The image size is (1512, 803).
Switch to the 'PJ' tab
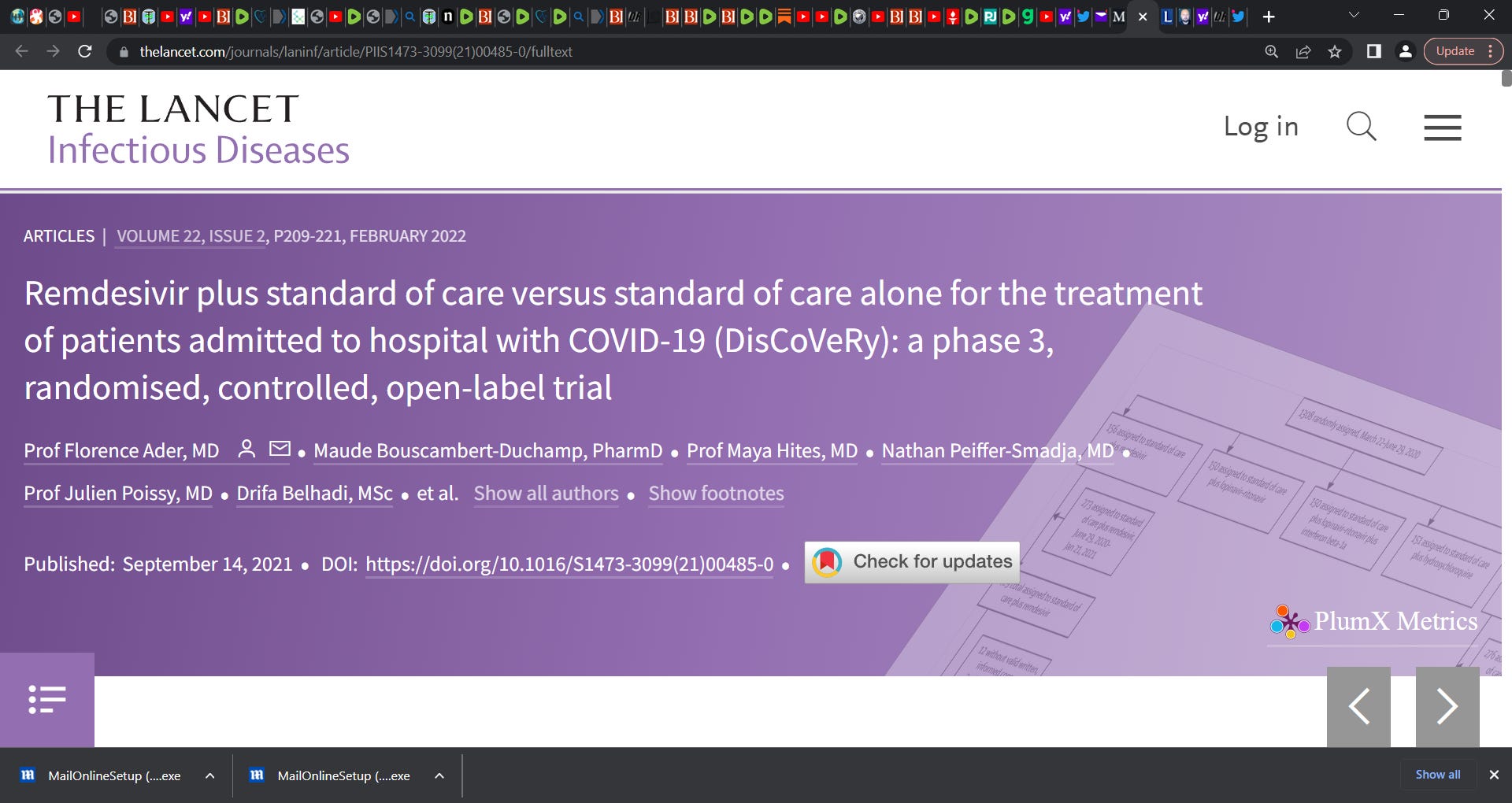[x=990, y=17]
